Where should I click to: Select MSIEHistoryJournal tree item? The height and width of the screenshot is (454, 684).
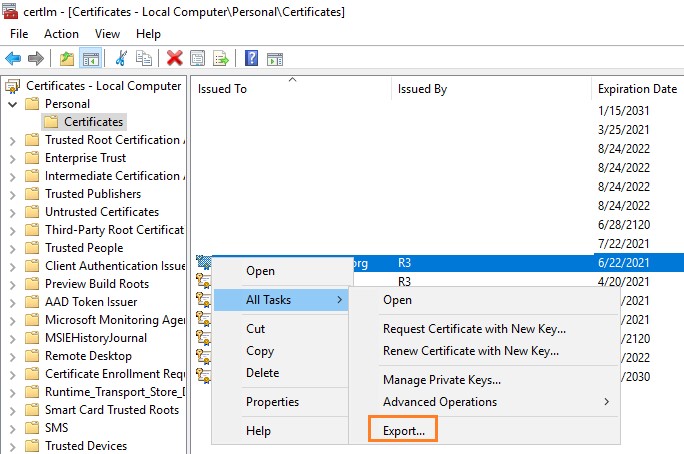tap(96, 338)
